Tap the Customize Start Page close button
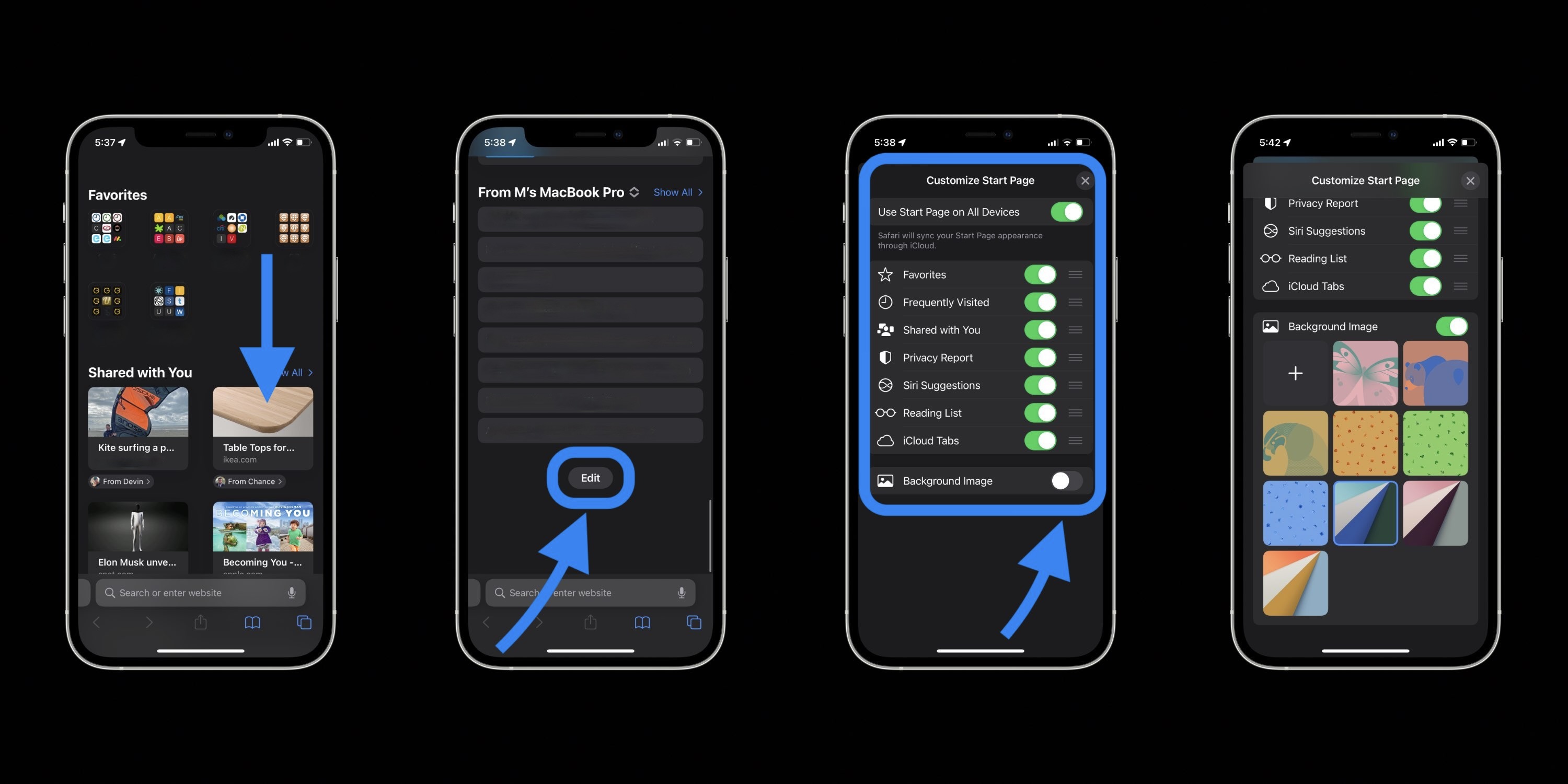1568x784 pixels. point(1085,180)
